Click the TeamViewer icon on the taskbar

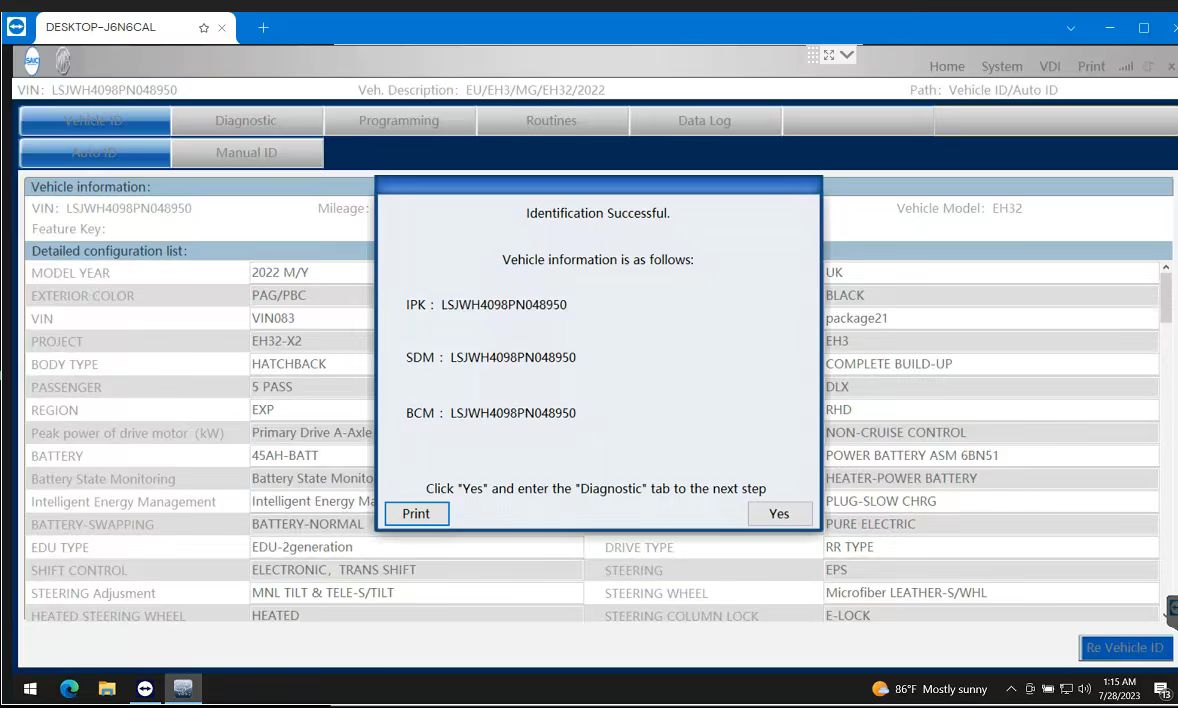tap(145, 688)
